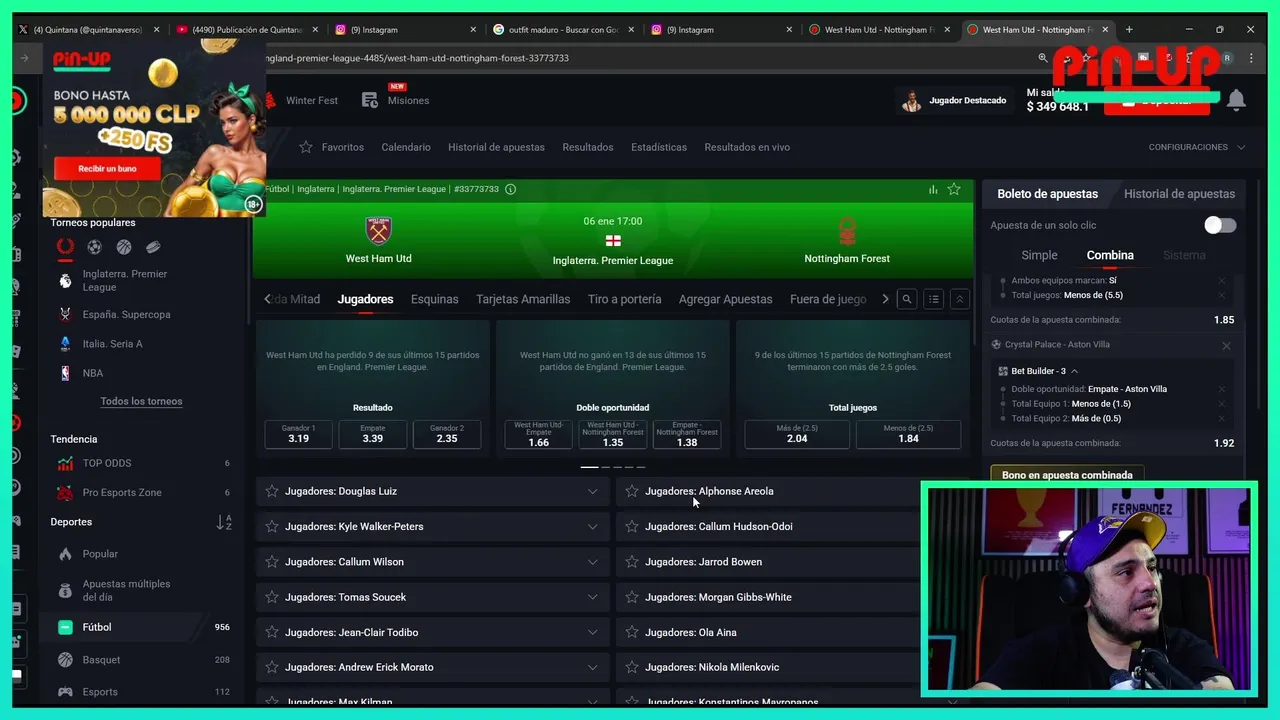Remove Total Equipo 2 selection from slip
Image resolution: width=1280 pixels, height=720 pixels.
1221,418
